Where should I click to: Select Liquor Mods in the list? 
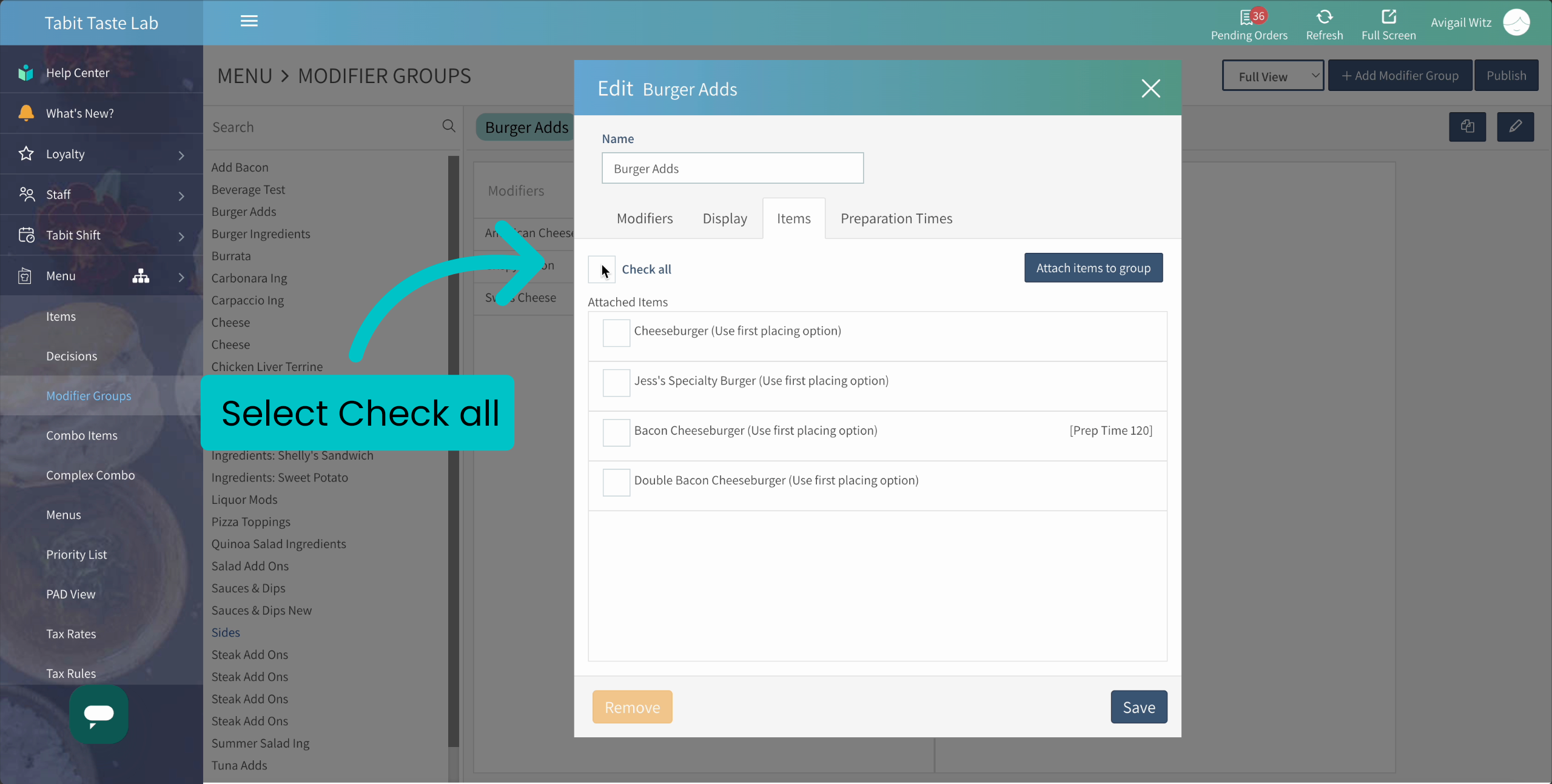tap(244, 500)
